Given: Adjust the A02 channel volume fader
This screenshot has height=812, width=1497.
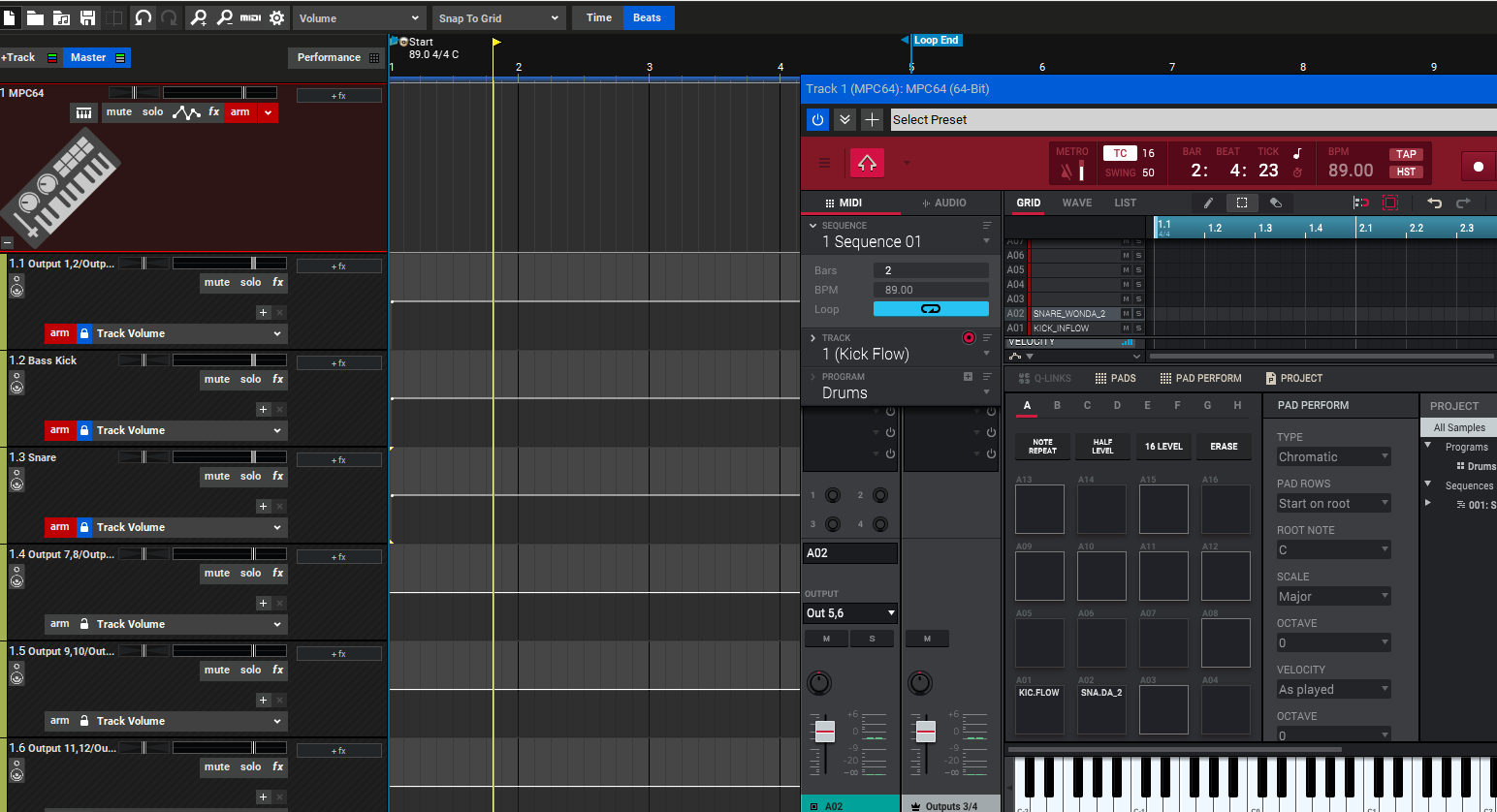Looking at the screenshot, I should [x=825, y=731].
